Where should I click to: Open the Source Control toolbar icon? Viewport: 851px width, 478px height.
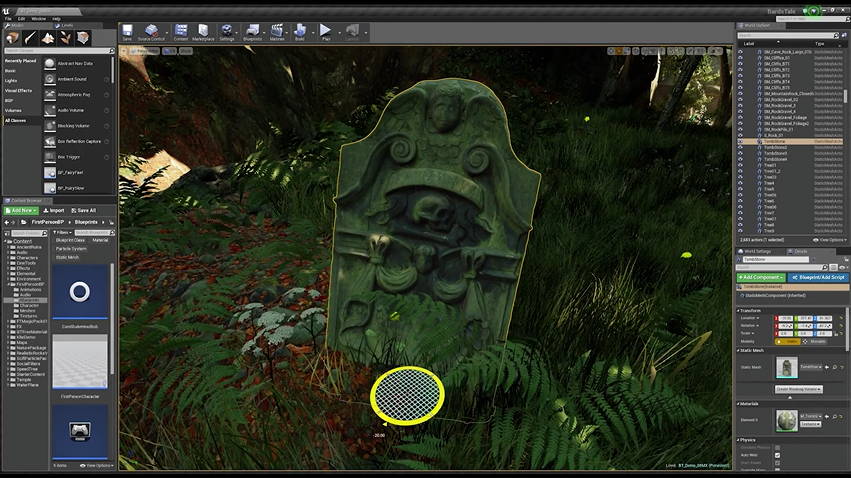point(151,30)
